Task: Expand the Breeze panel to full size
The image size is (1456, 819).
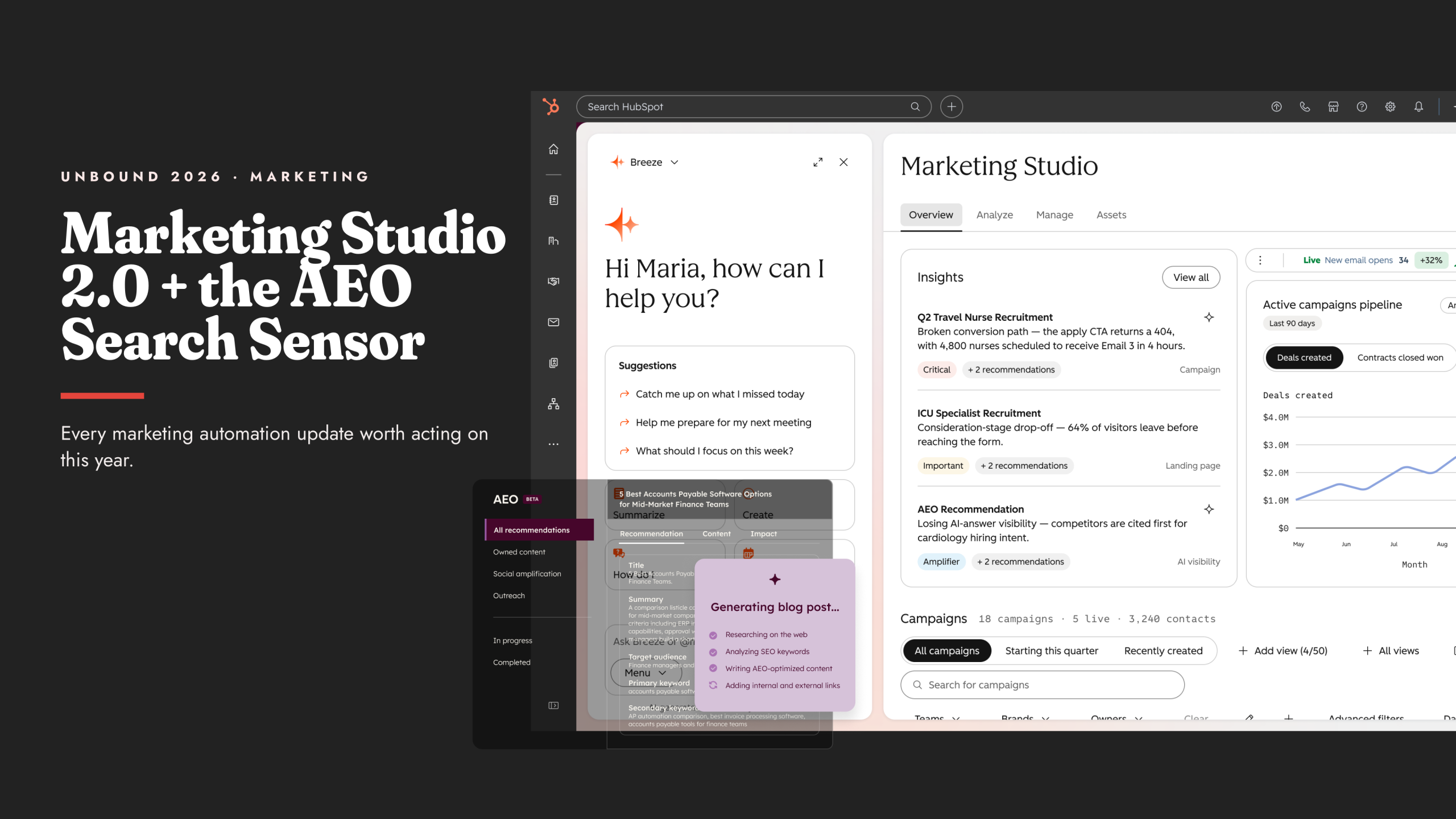Action: pyautogui.click(x=818, y=162)
